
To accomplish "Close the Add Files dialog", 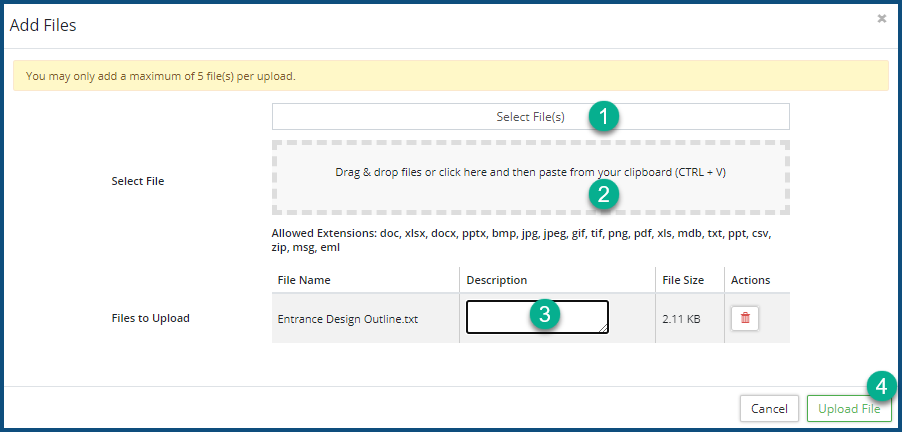I will pos(881,19).
